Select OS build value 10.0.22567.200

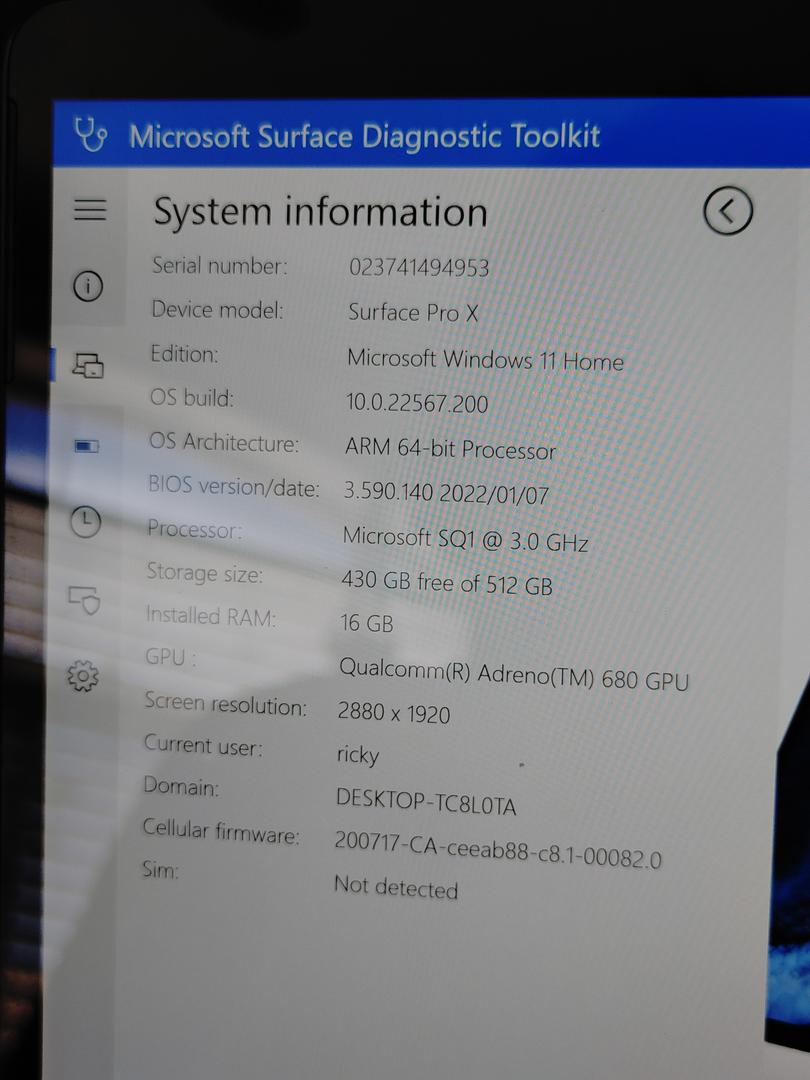point(417,403)
